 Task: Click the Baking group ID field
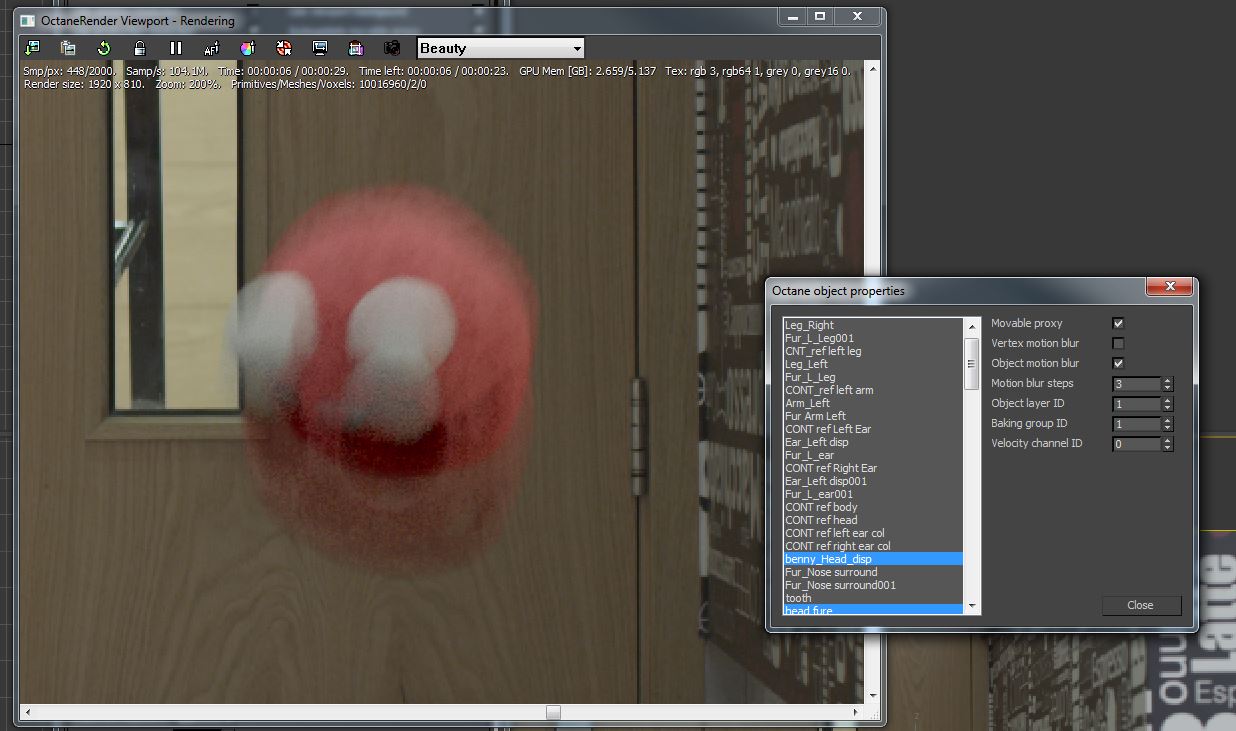tap(1136, 424)
